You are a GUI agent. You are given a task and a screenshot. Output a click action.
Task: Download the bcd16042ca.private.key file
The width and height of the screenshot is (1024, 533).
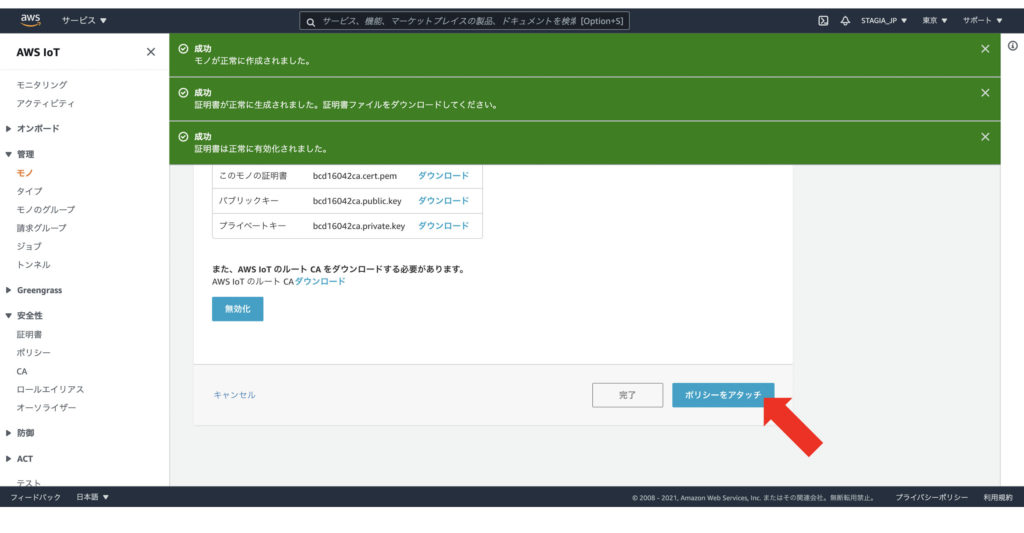pos(443,226)
